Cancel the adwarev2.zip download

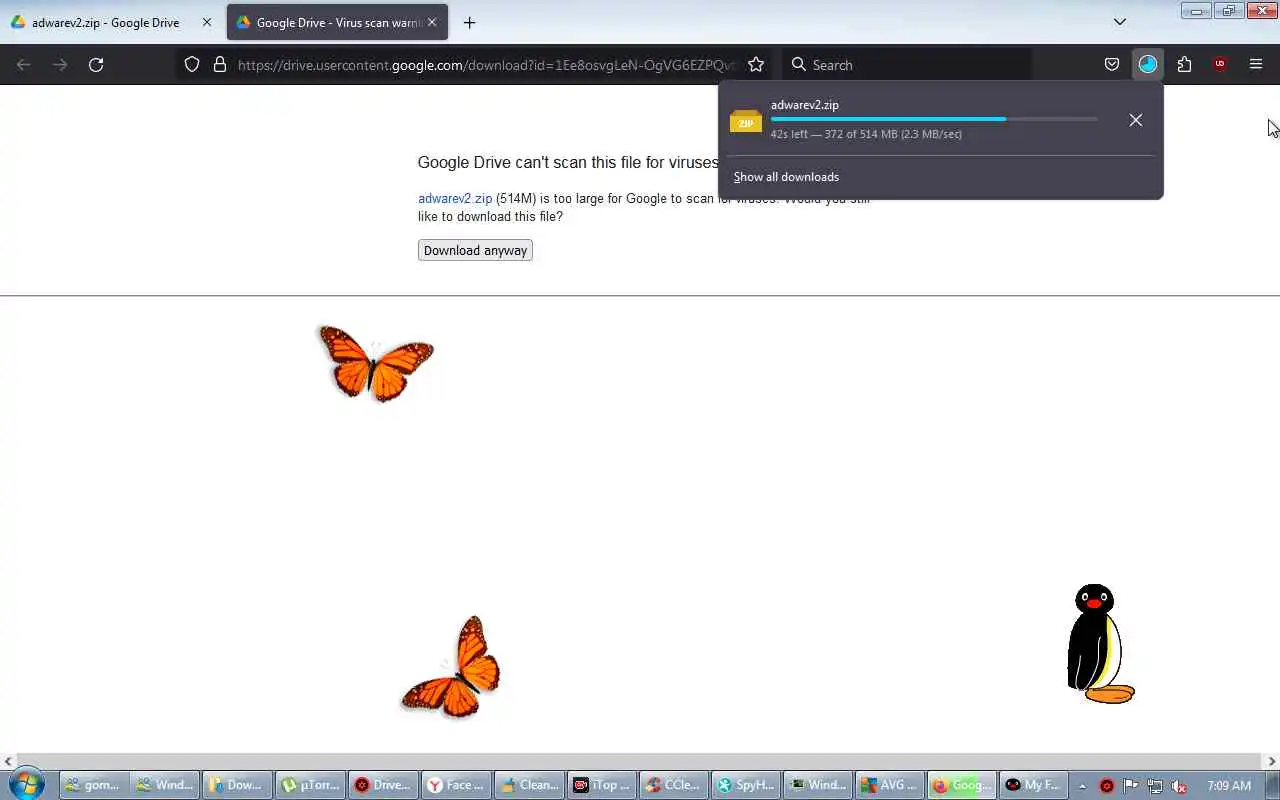(1136, 120)
